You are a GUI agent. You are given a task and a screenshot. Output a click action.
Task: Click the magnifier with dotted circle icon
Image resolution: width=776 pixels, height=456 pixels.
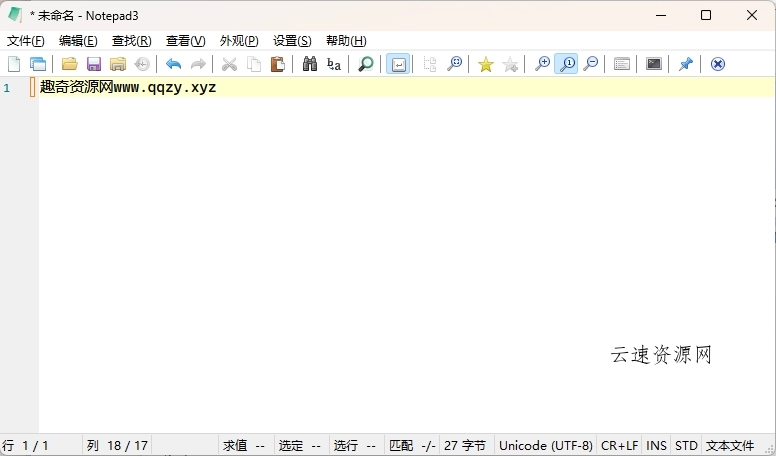[x=454, y=64]
